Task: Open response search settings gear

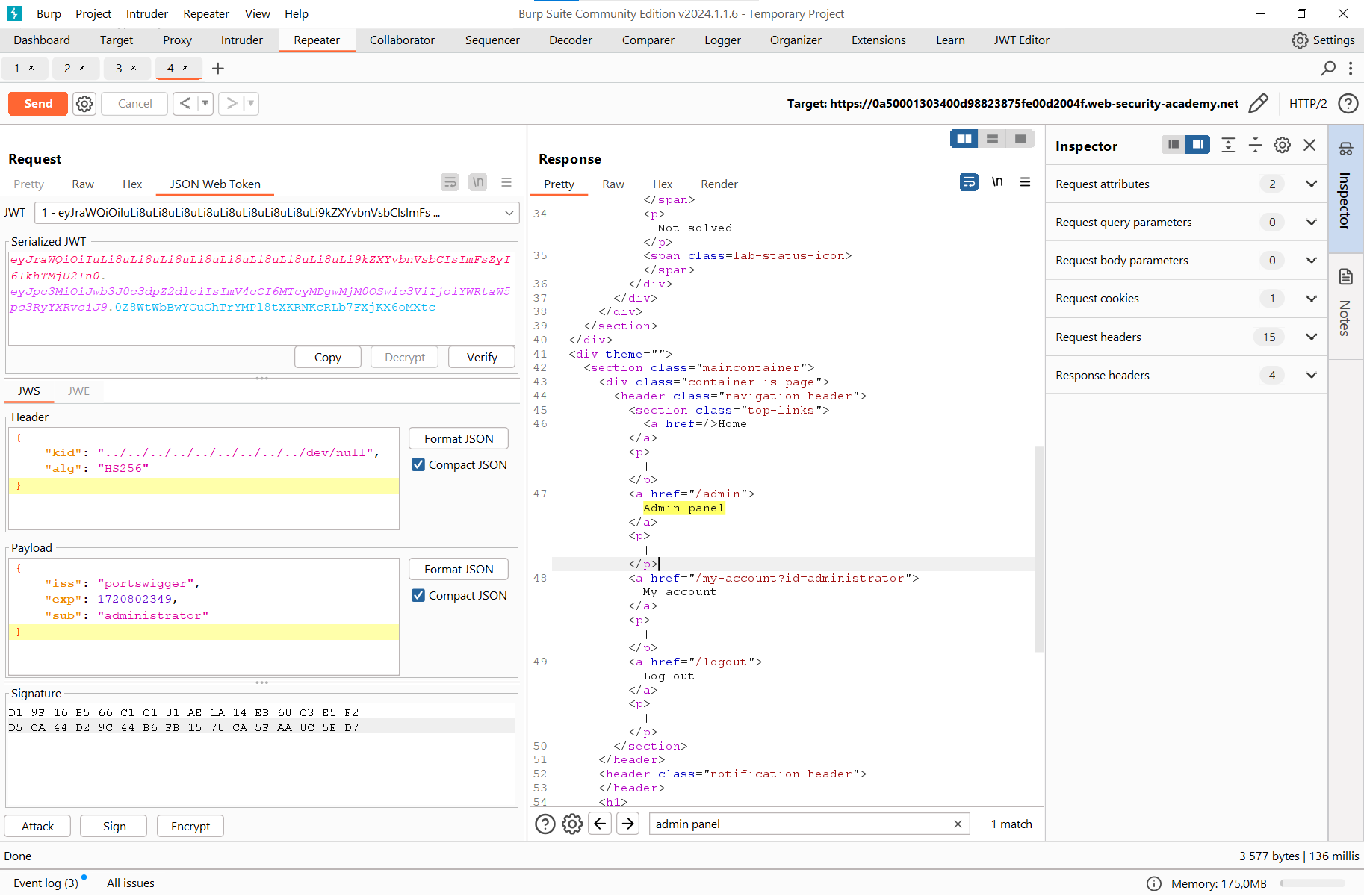Action: click(x=572, y=824)
